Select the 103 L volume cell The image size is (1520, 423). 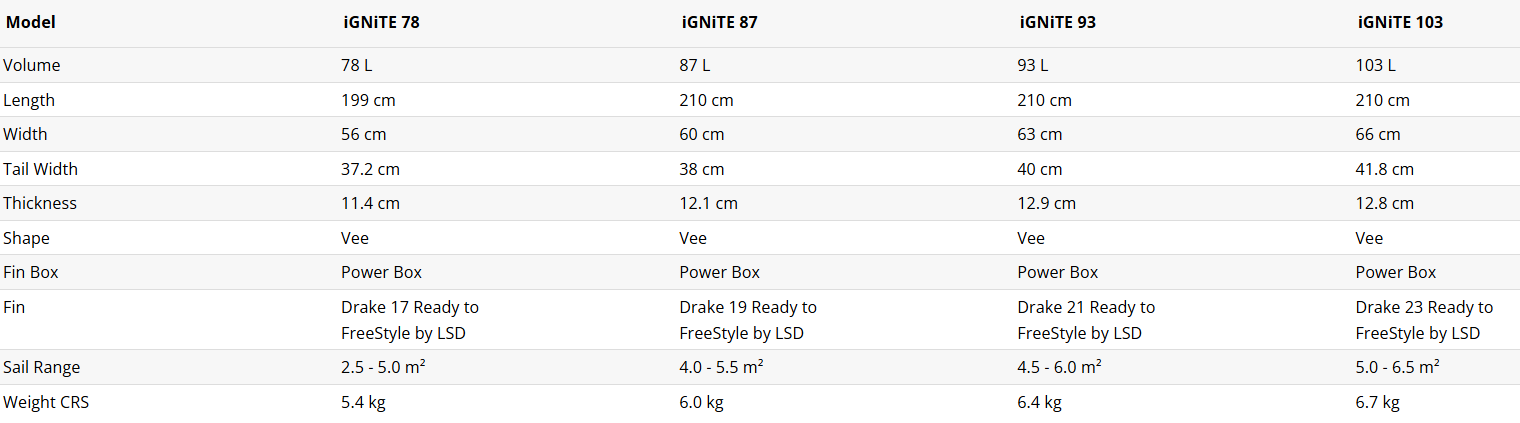pyautogui.click(x=1375, y=65)
